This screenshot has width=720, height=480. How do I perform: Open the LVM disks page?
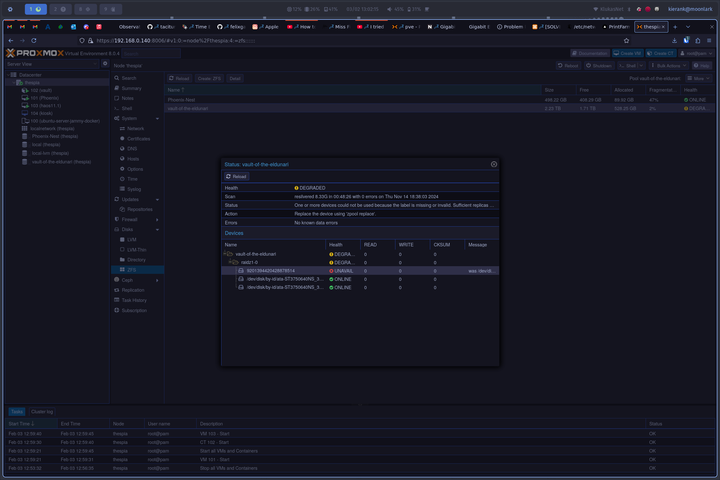(131, 239)
